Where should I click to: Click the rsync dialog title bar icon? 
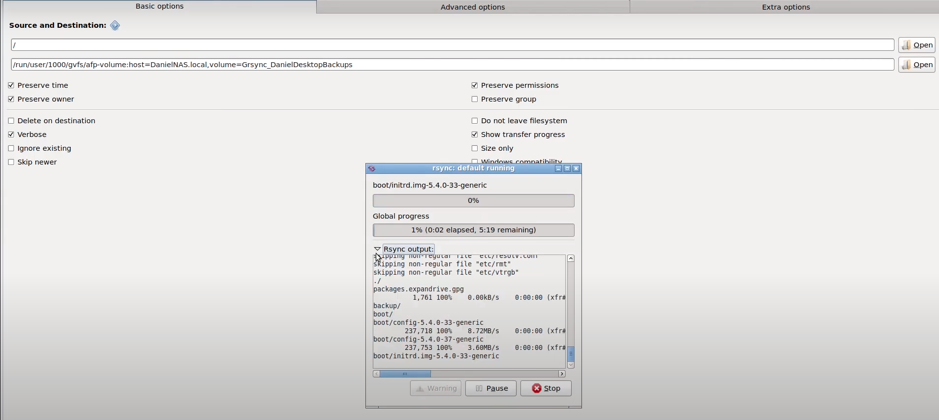[x=372, y=169]
